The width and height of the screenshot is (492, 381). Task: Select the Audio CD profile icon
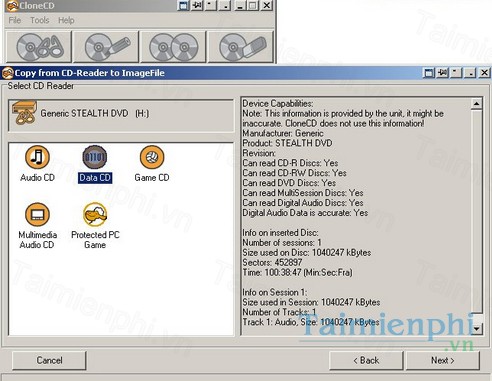[37, 157]
